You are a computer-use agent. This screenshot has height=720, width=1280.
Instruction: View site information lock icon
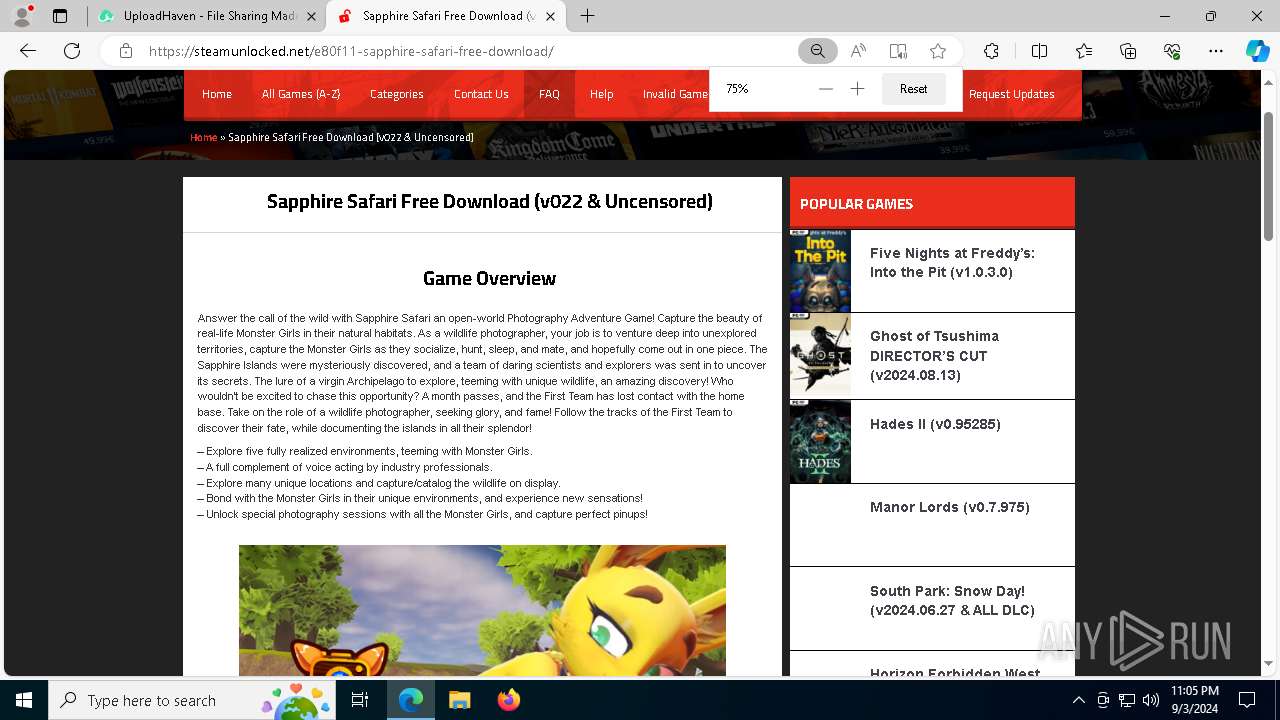(x=126, y=51)
